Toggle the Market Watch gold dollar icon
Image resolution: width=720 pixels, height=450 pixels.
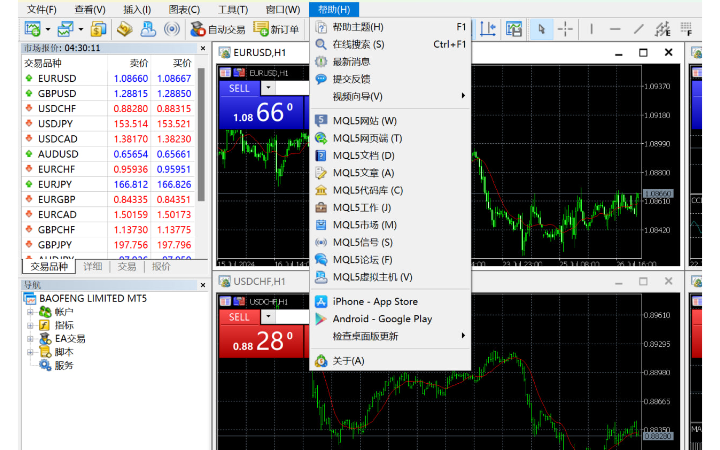coord(98,29)
